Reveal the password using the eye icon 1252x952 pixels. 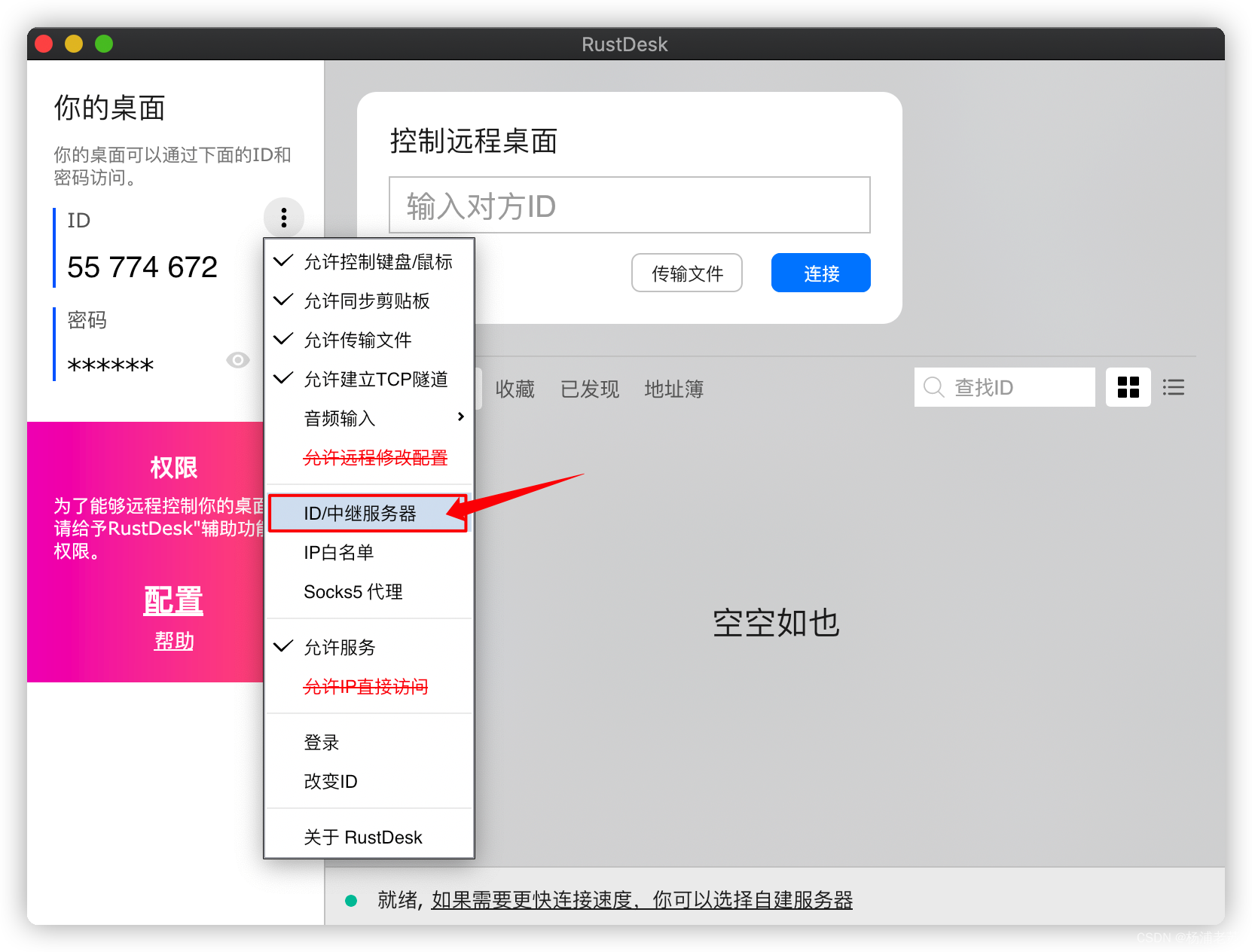tap(238, 360)
